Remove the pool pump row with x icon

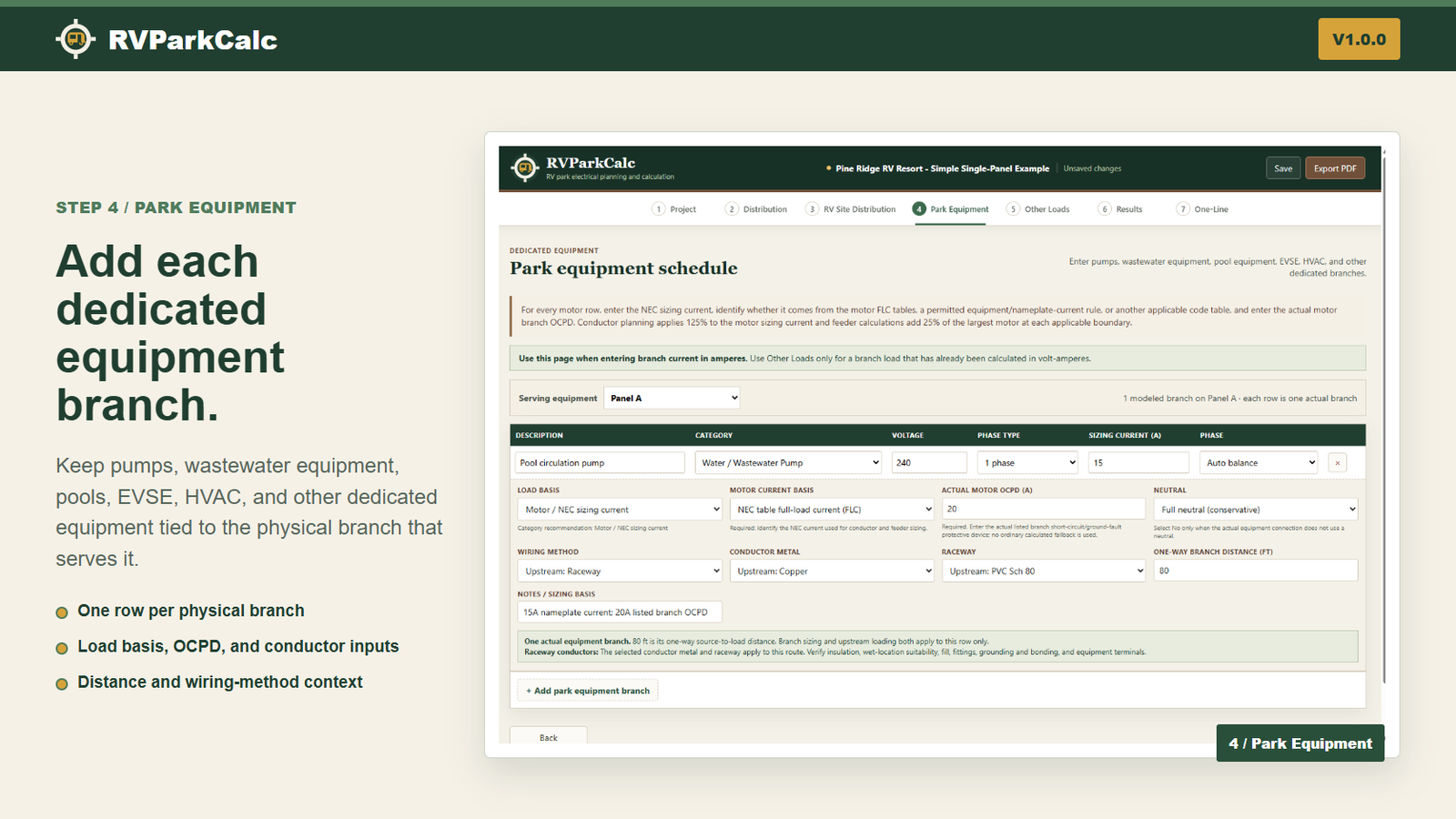coord(1338,463)
